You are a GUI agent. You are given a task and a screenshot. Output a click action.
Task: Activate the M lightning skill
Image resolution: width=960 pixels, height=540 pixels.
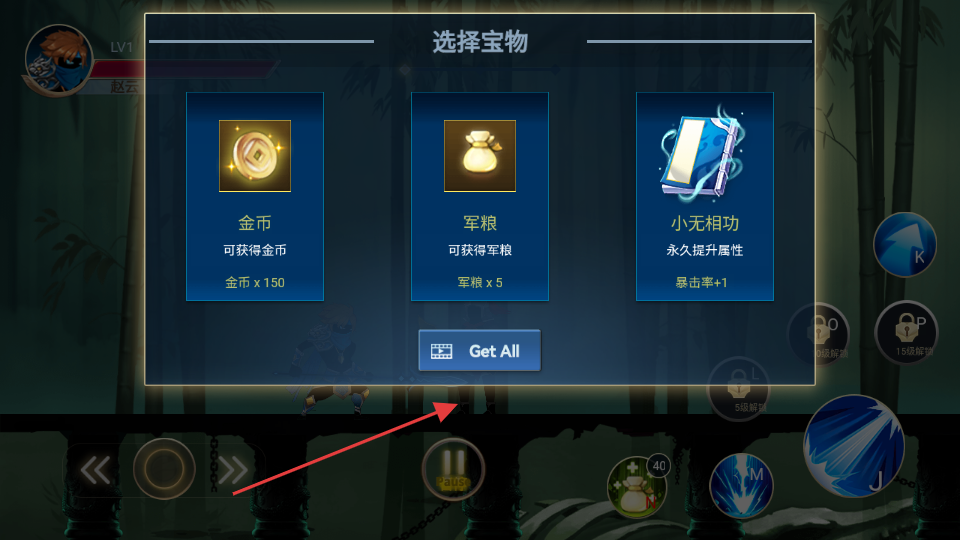click(741, 486)
